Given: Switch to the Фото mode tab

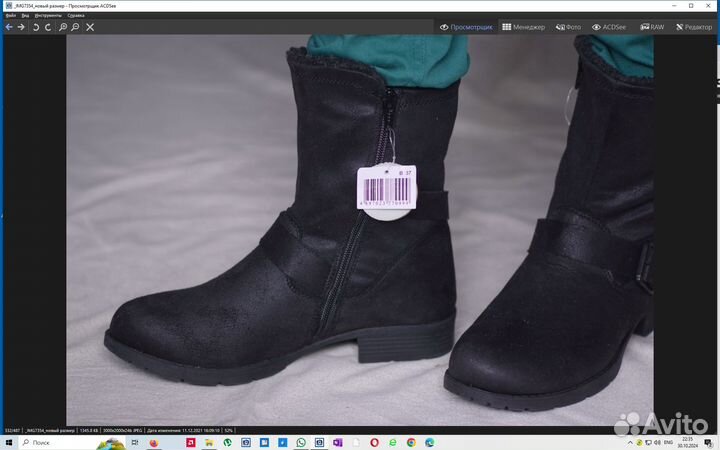Looking at the screenshot, I should tap(568, 27).
